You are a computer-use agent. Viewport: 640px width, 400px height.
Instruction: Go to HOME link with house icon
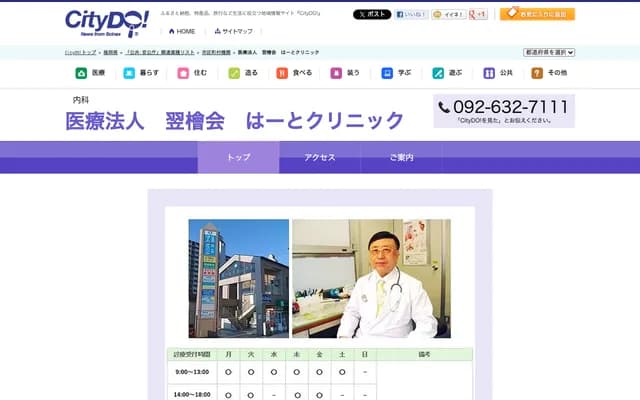pos(182,31)
